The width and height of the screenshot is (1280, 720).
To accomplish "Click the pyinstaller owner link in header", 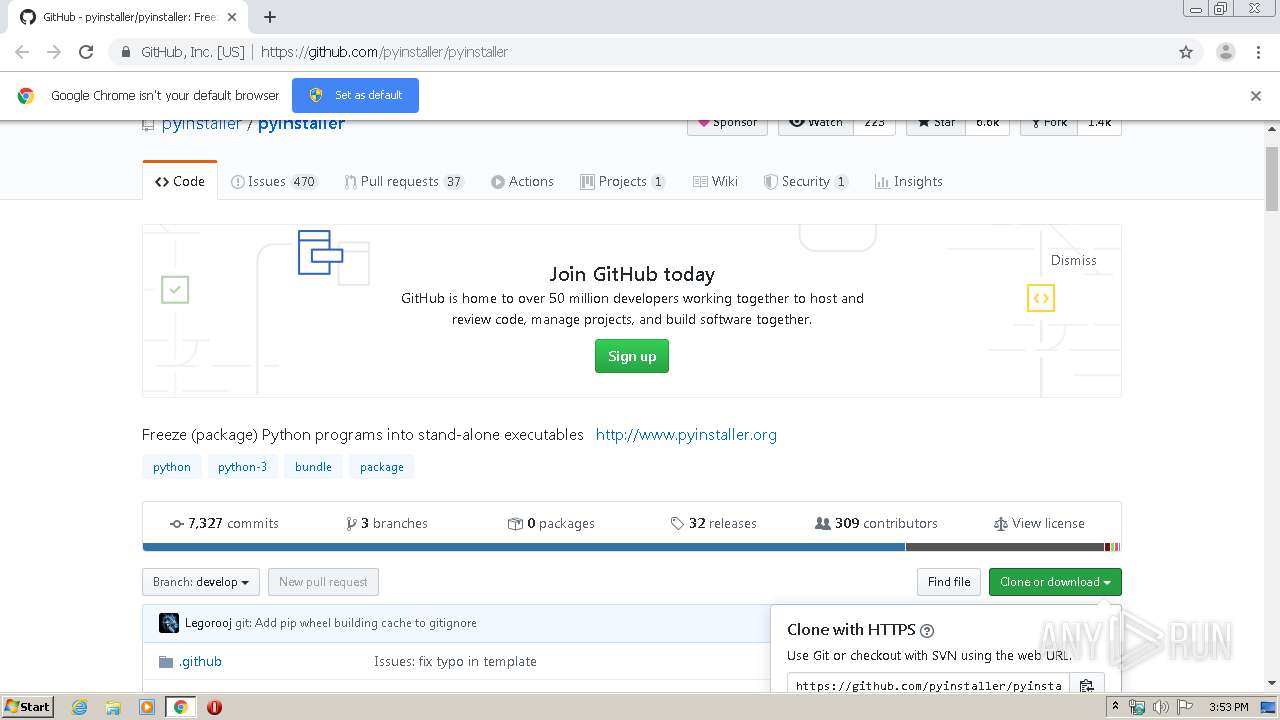I will pos(201,124).
